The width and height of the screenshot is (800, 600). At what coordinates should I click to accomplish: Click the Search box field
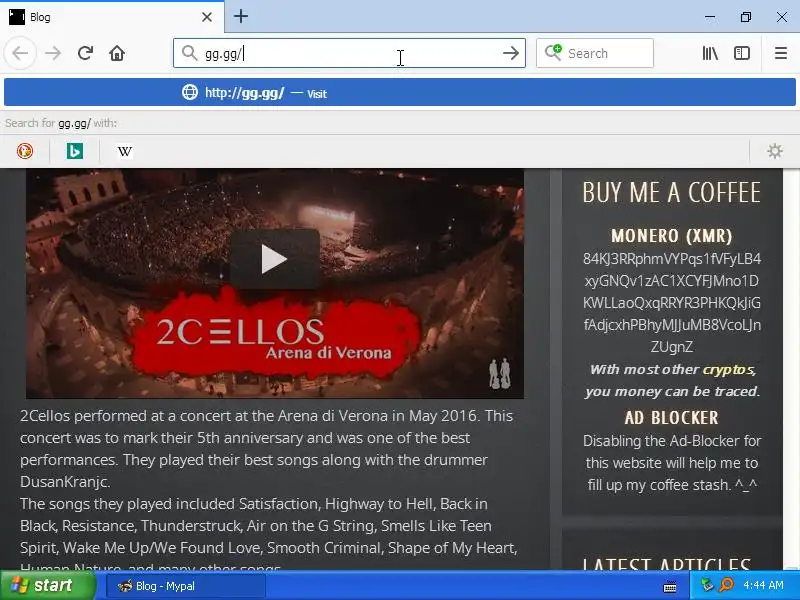pos(595,53)
